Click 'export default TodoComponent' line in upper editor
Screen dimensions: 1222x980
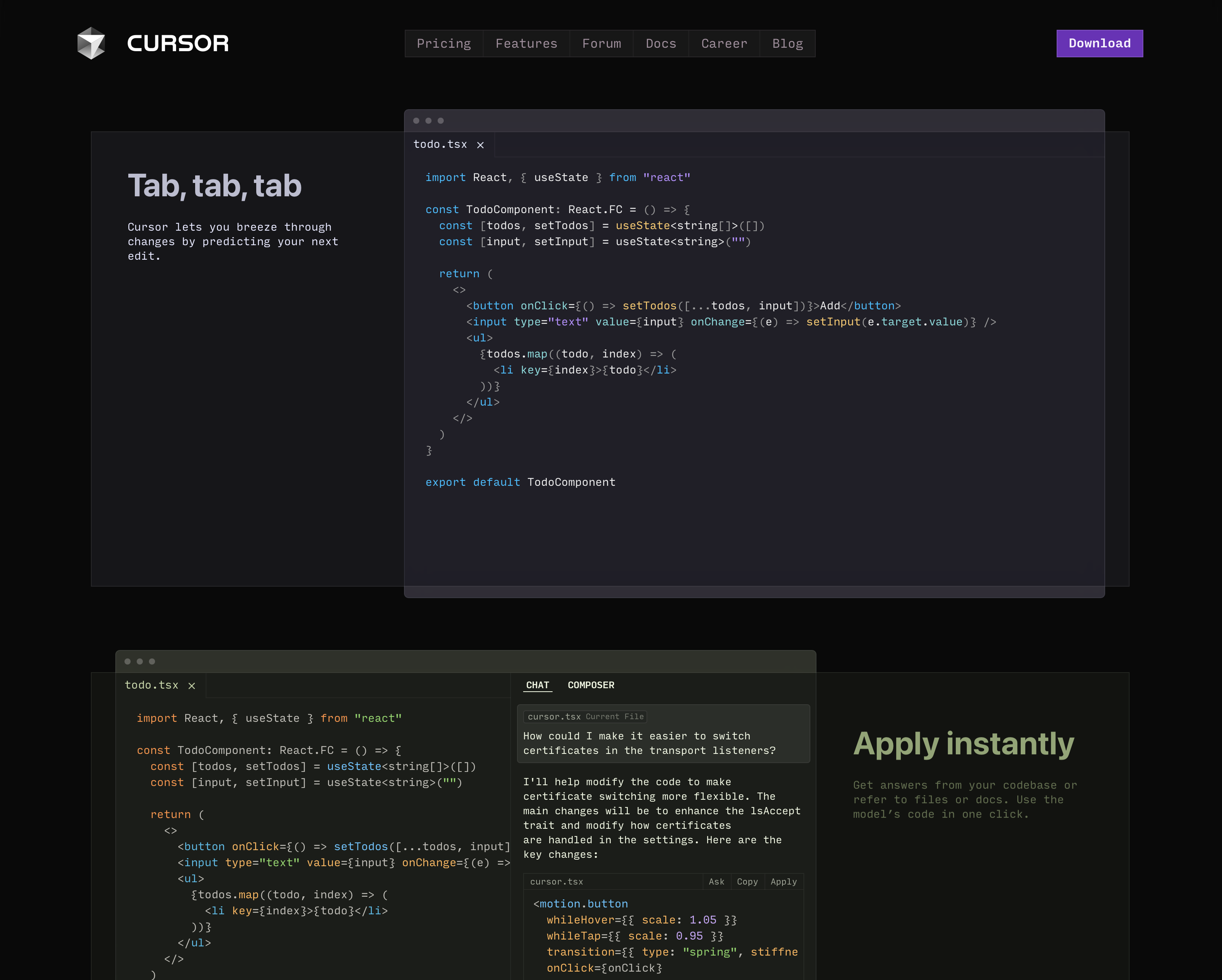(520, 482)
